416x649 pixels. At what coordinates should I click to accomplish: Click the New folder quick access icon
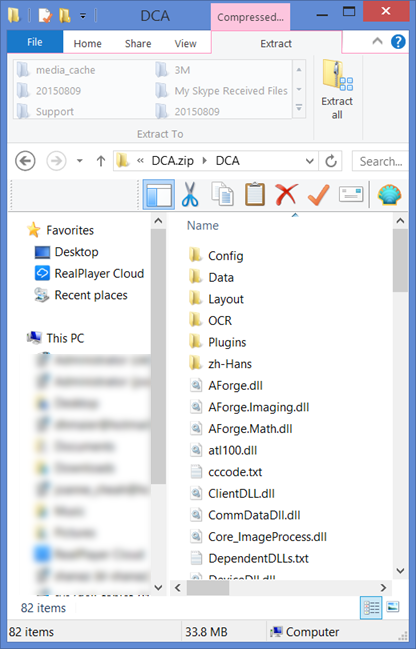coord(64,15)
